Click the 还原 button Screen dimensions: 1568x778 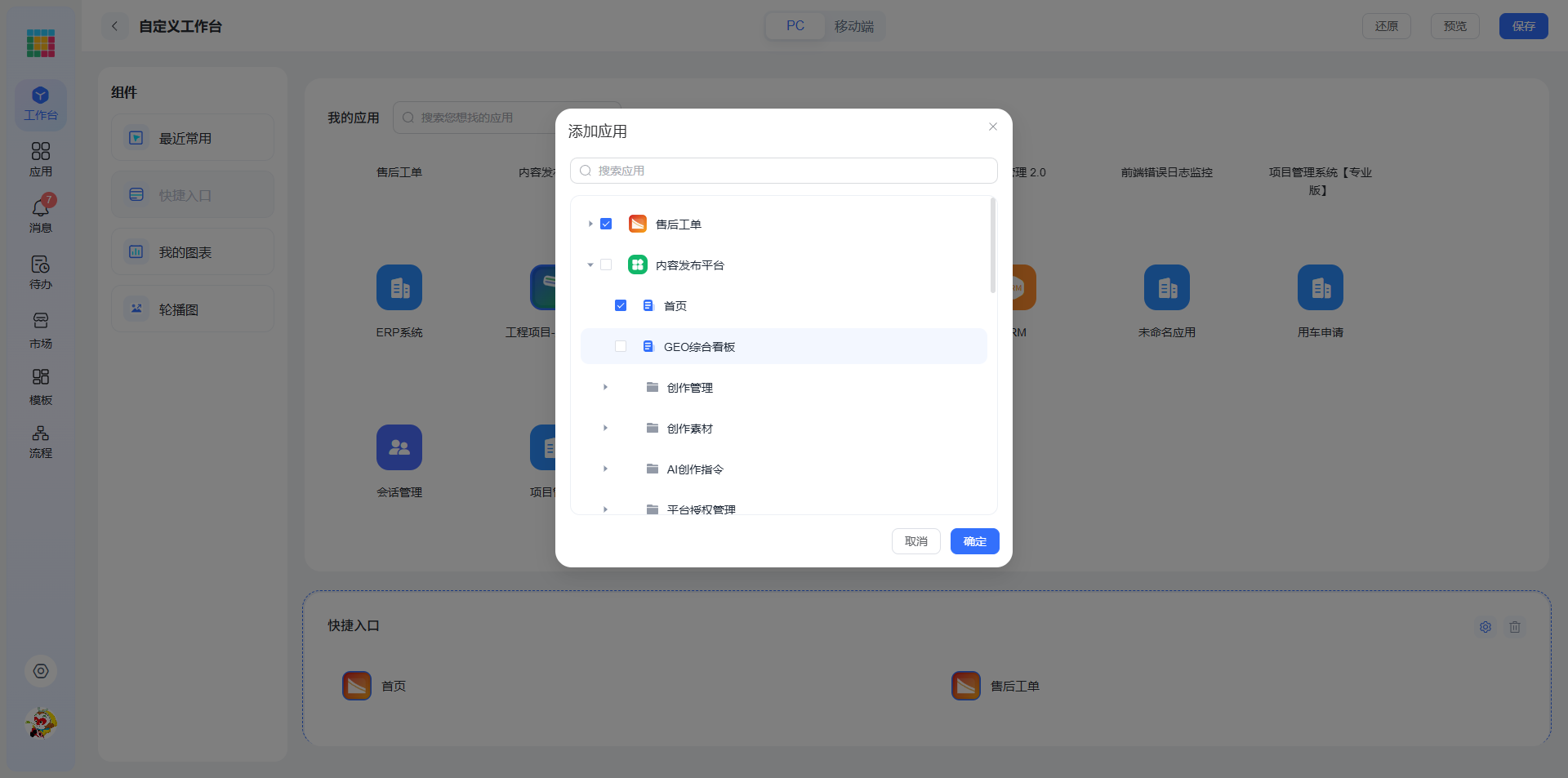(x=1387, y=26)
